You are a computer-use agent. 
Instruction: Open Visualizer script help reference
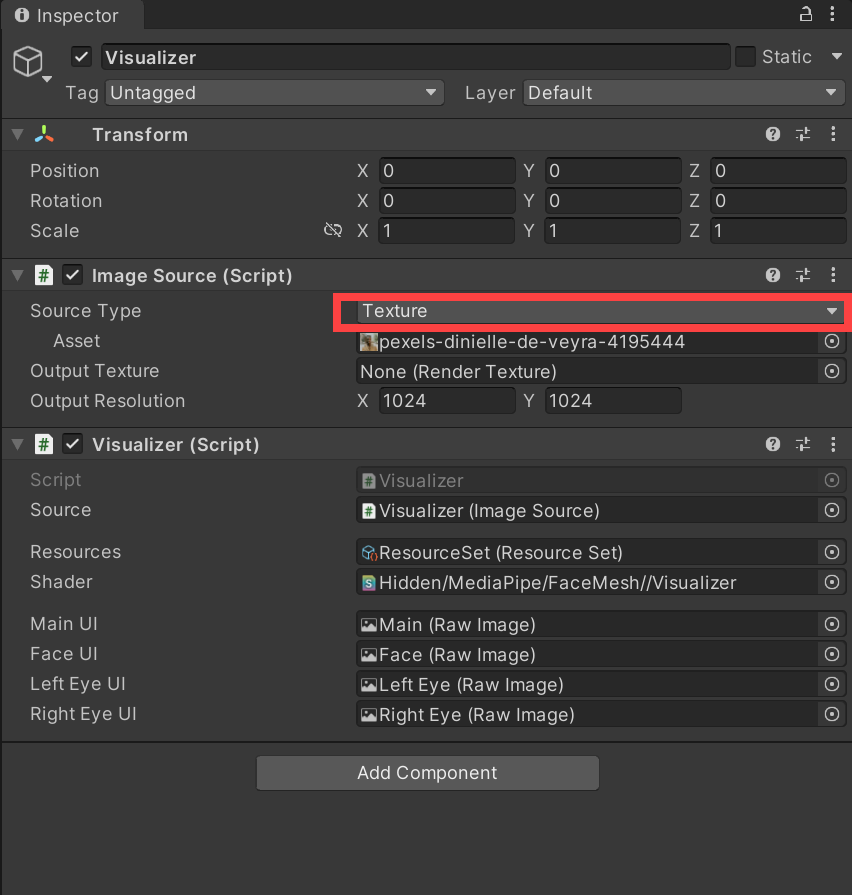773,444
